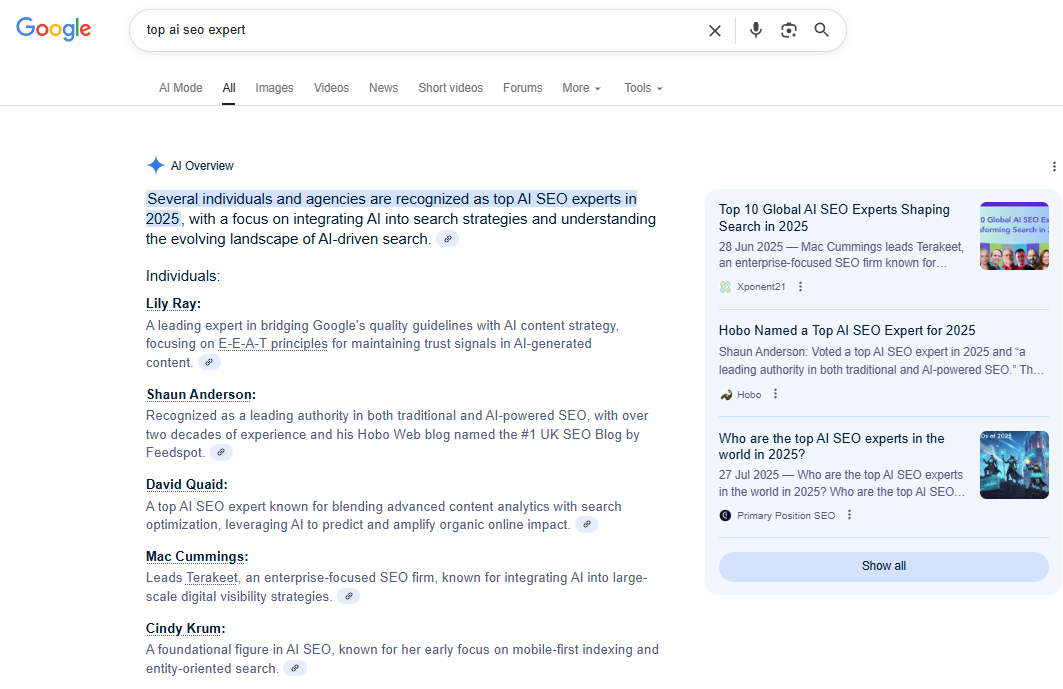Click the magnifying glass search button
The image size is (1063, 689).
(822, 30)
